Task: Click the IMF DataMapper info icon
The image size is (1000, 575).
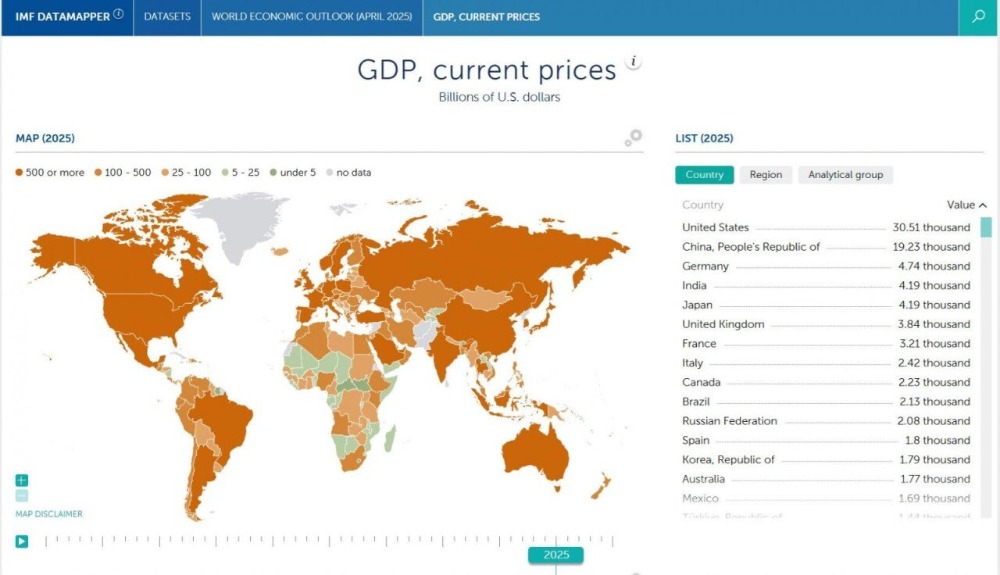Action: (x=119, y=15)
